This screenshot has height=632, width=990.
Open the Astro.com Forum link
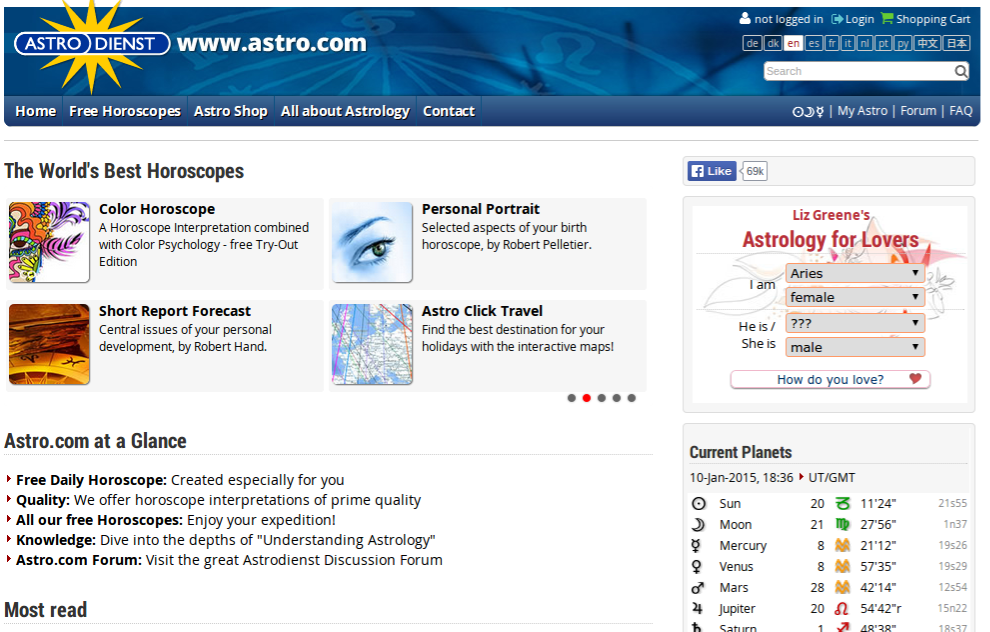tap(79, 560)
